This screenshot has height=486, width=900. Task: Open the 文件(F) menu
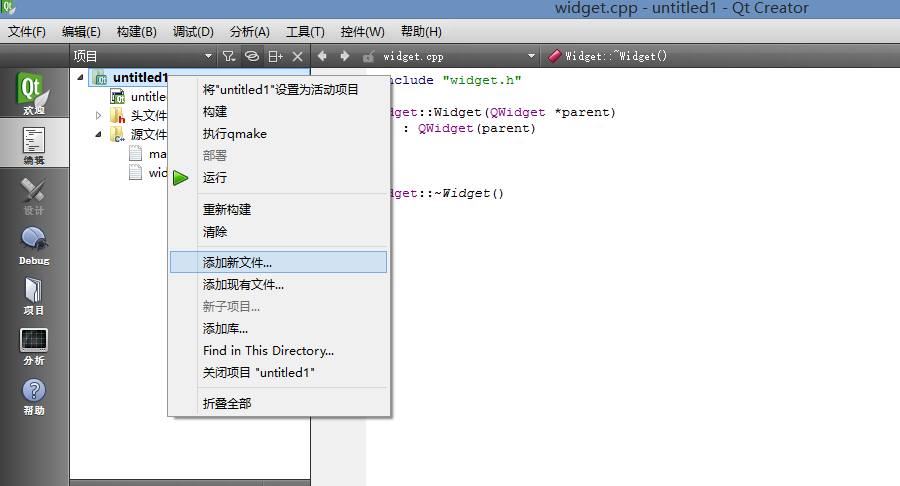(26, 32)
